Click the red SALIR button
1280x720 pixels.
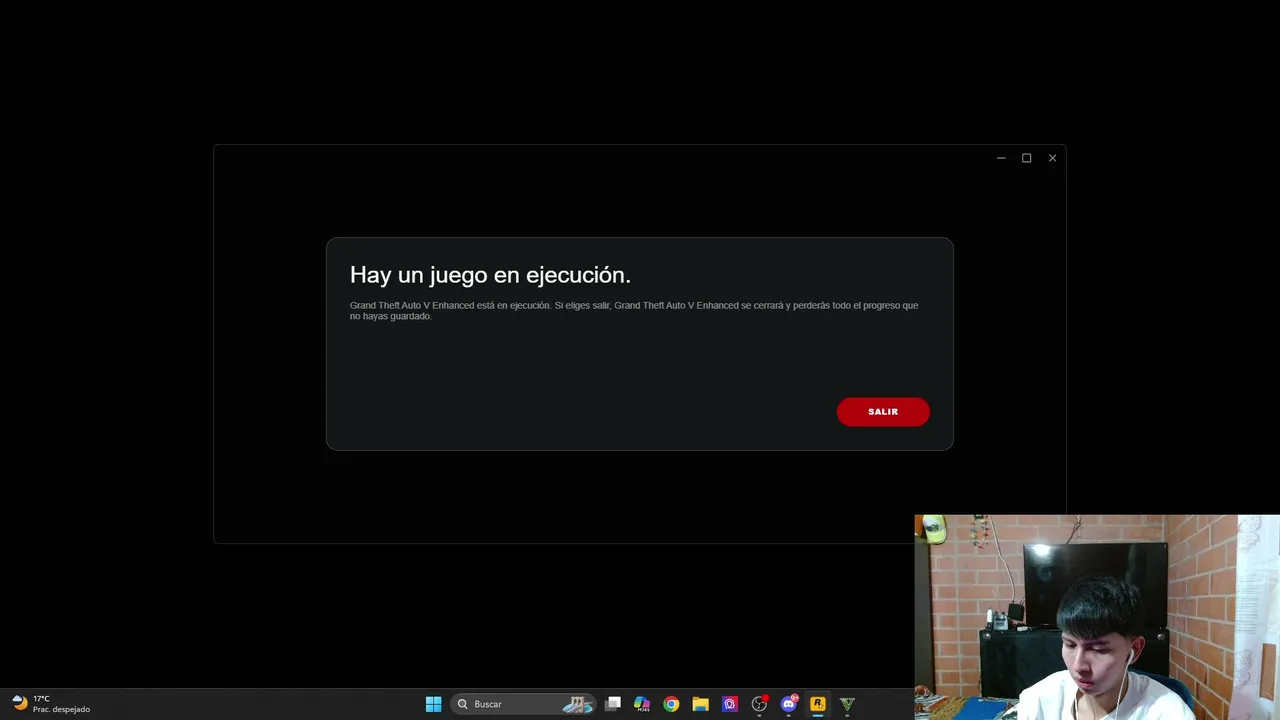pyautogui.click(x=883, y=412)
